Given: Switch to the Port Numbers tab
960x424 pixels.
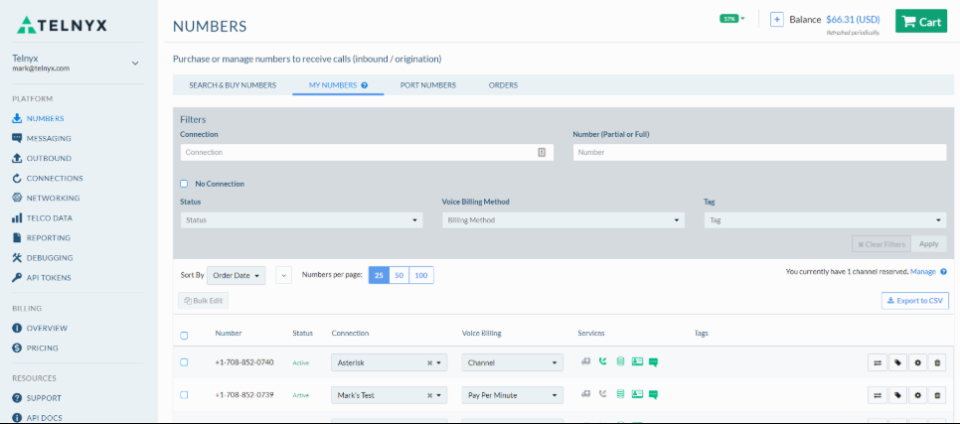Looking at the screenshot, I should click(427, 85).
